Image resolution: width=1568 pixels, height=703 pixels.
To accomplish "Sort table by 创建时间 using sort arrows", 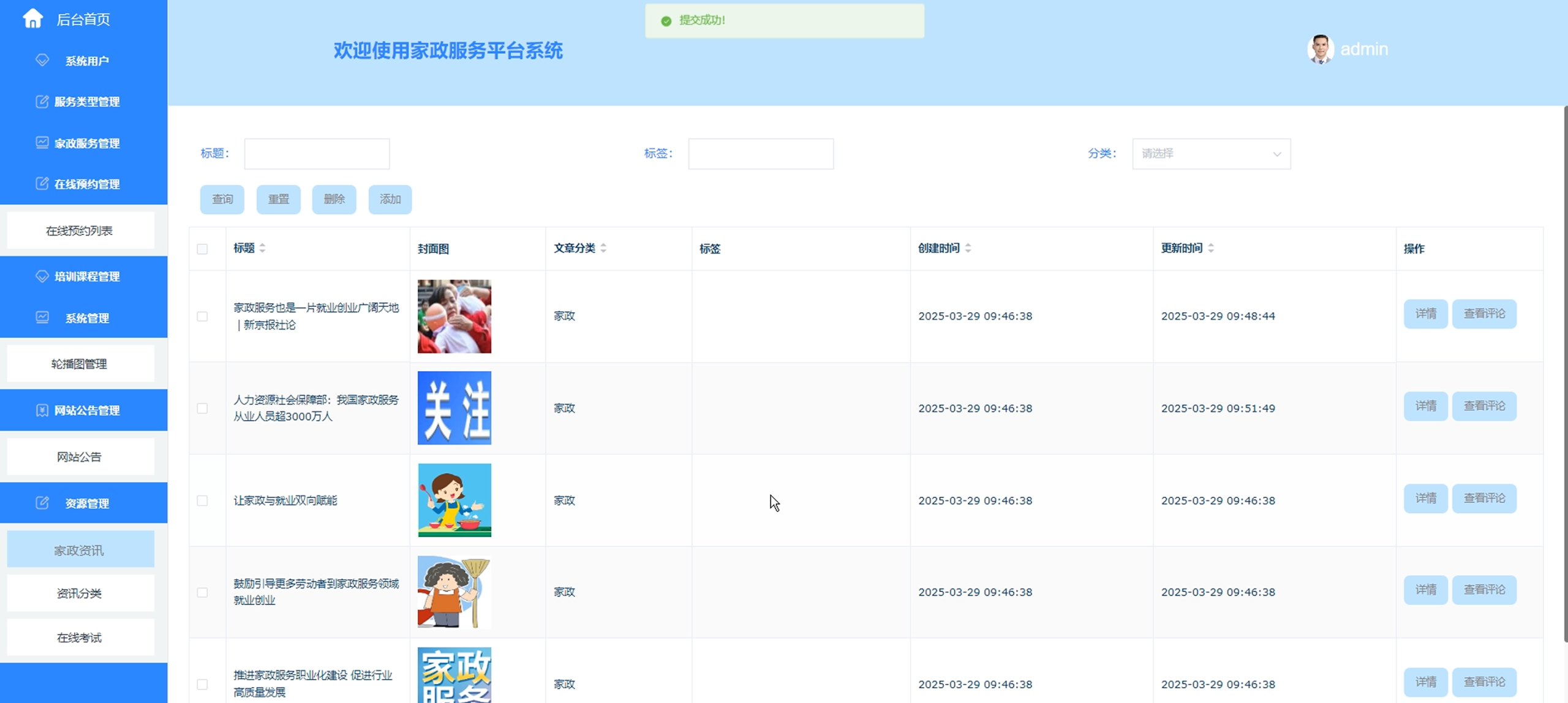I will point(968,248).
